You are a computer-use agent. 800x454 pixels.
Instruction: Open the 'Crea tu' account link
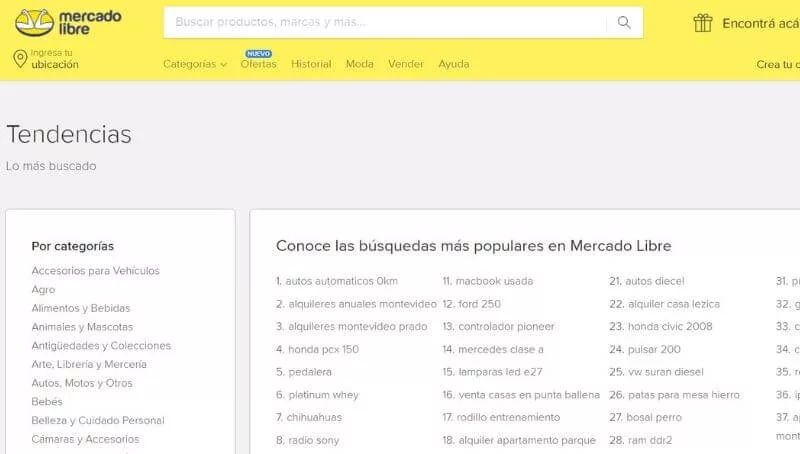pyautogui.click(x=777, y=64)
